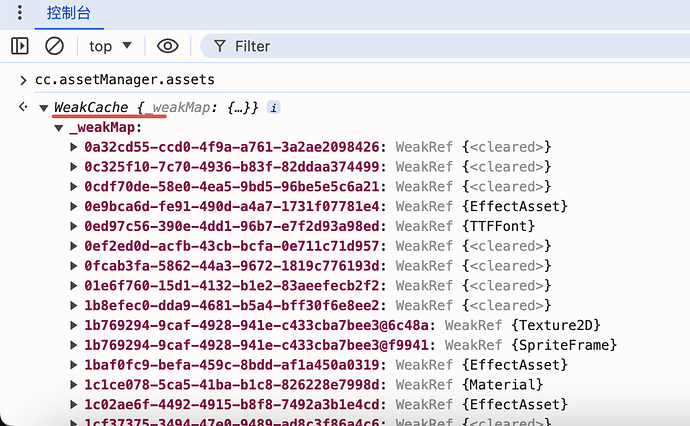690x426 pixels.
Task: Expand the 0e9bca6d EffectAsset entry
Action: [76, 206]
